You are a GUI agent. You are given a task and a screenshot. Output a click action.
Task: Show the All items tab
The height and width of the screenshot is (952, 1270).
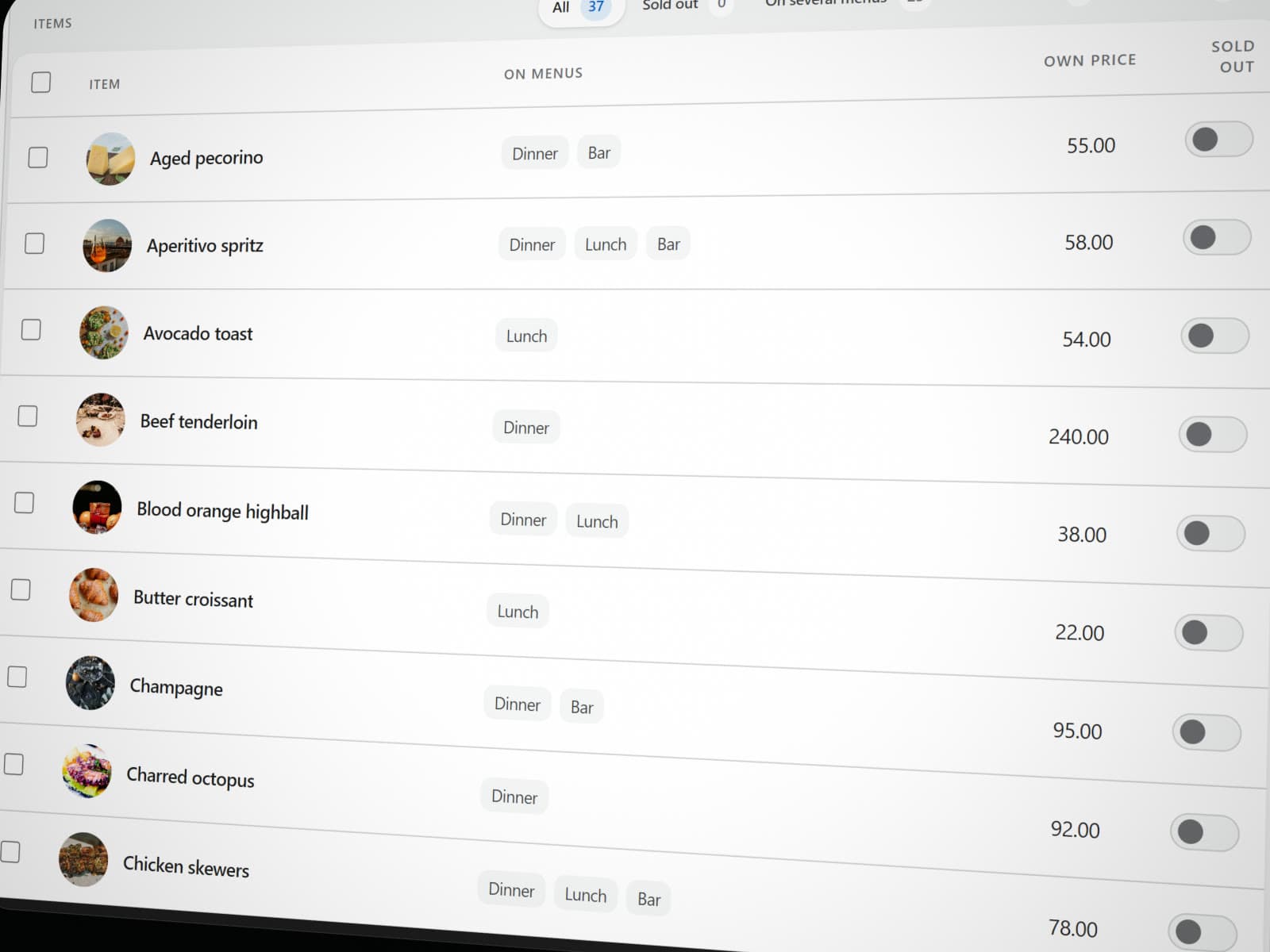[582, 9]
